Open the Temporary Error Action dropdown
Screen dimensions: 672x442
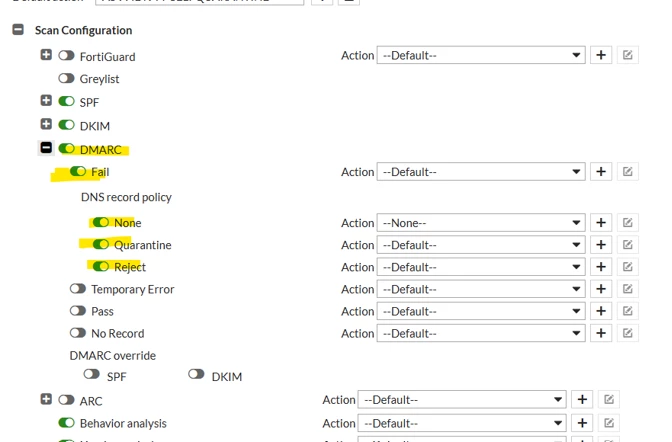[x=481, y=289]
